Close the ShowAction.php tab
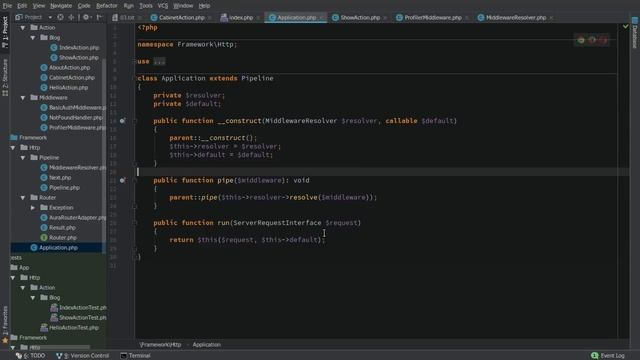 point(385,18)
